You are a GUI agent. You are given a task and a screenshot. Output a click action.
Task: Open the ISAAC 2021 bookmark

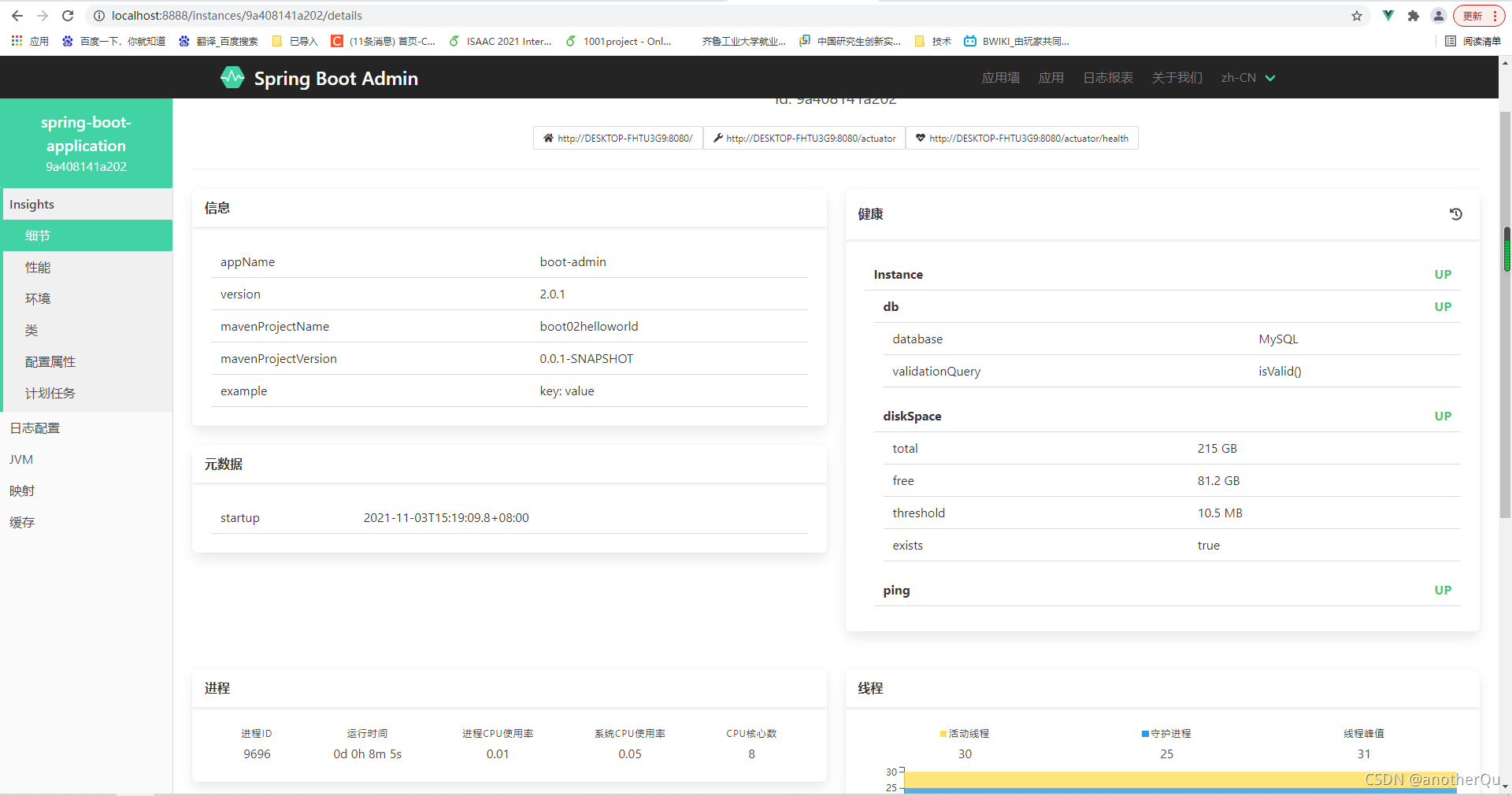pos(500,41)
